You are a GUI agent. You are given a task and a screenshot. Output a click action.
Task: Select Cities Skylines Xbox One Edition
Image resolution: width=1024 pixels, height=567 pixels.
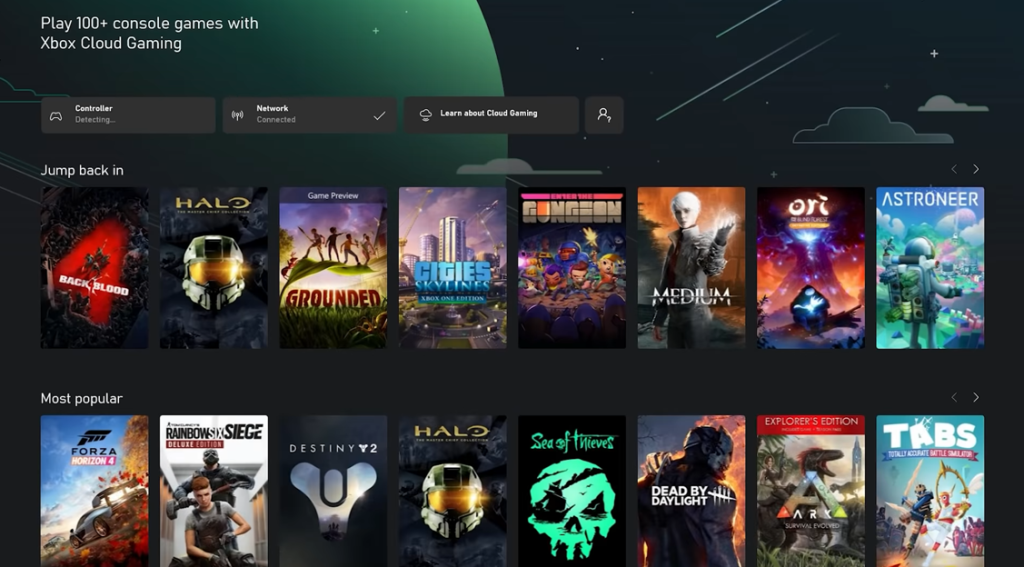pos(453,268)
